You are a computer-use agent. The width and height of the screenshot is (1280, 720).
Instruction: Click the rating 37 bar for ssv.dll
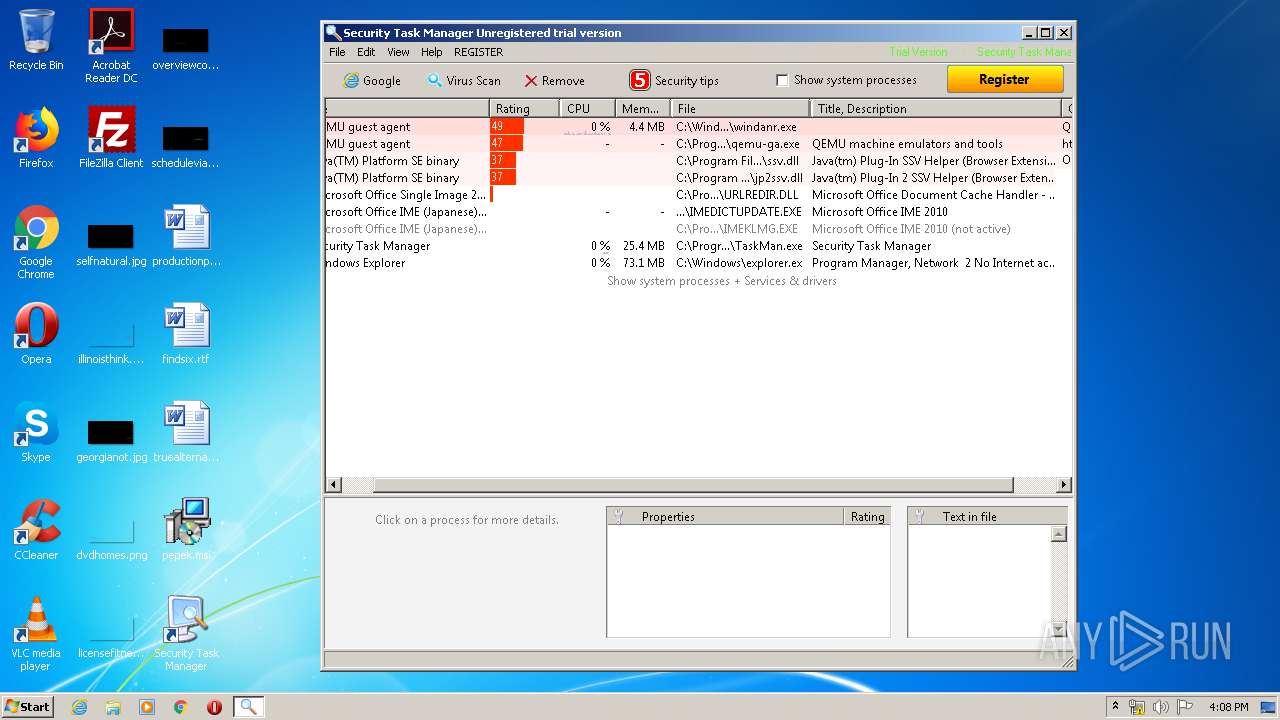tap(503, 161)
